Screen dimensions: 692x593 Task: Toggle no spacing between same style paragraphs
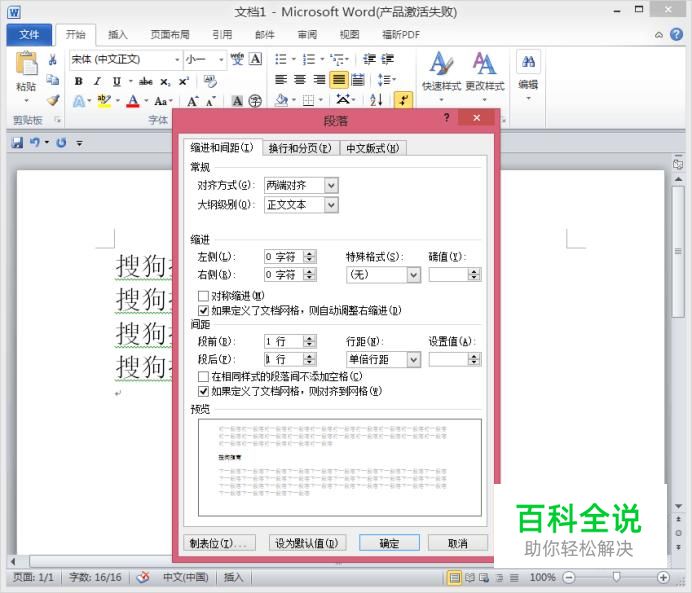tap(203, 376)
